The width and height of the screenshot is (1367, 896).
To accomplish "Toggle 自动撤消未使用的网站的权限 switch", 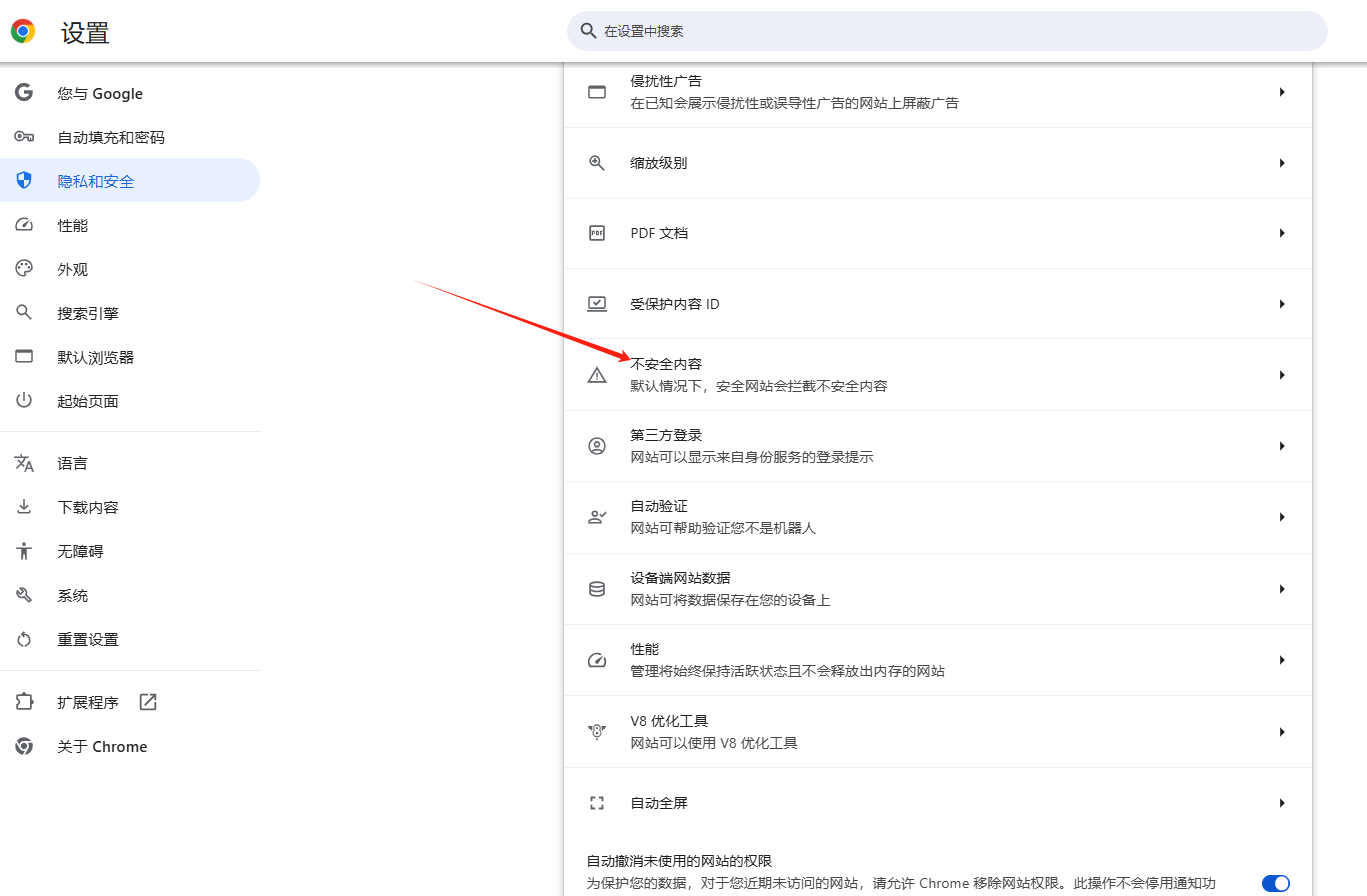I will 1276,883.
